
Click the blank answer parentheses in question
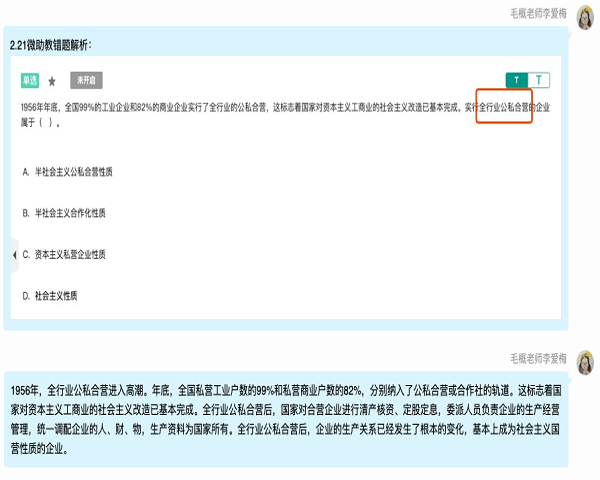coord(47,123)
